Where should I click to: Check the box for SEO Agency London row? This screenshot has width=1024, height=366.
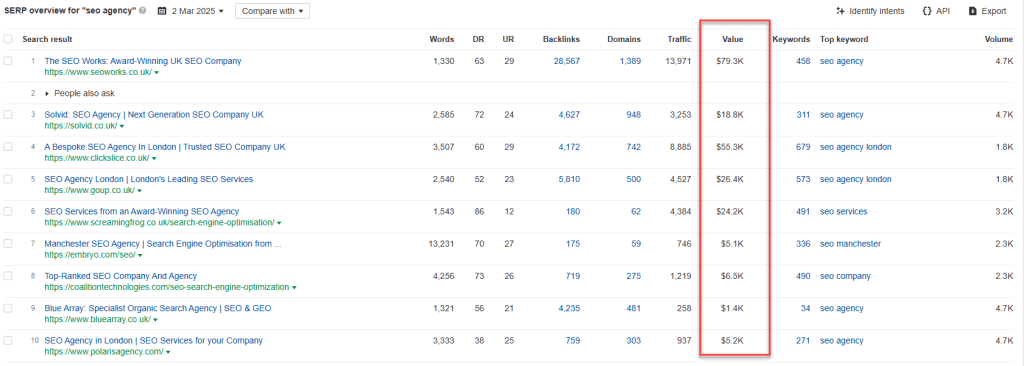(8, 179)
